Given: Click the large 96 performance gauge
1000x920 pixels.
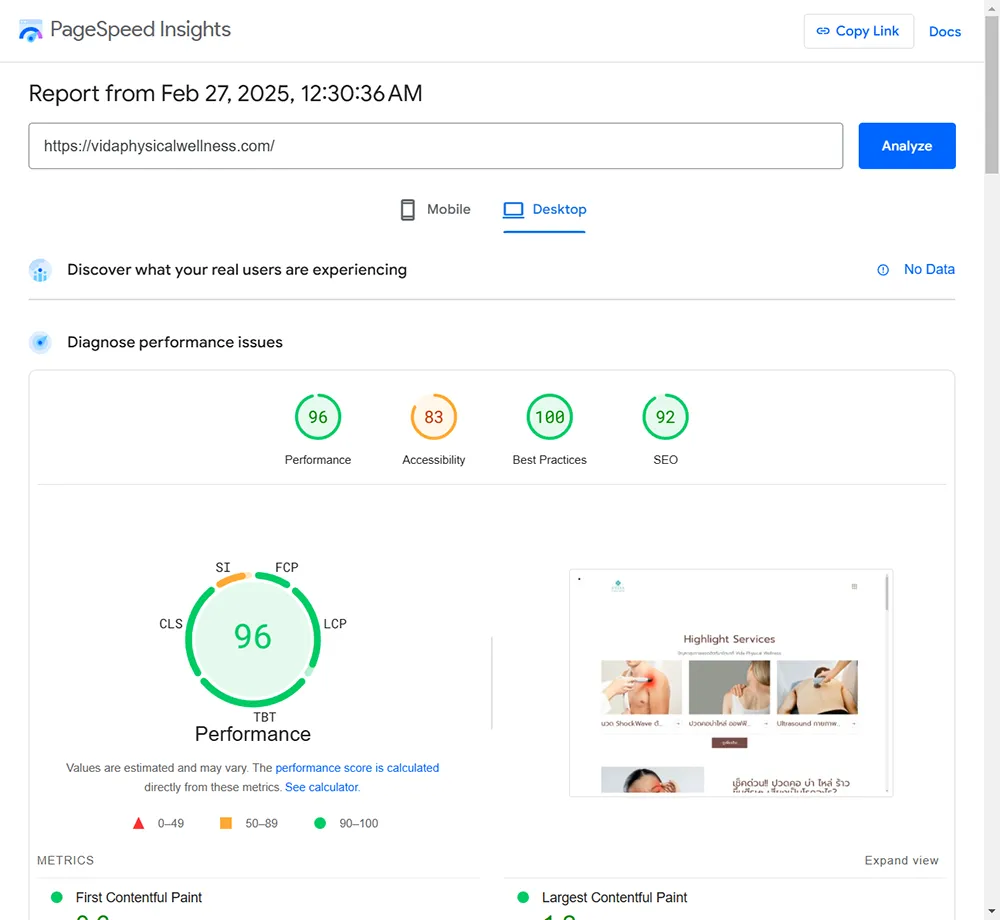Looking at the screenshot, I should point(253,639).
